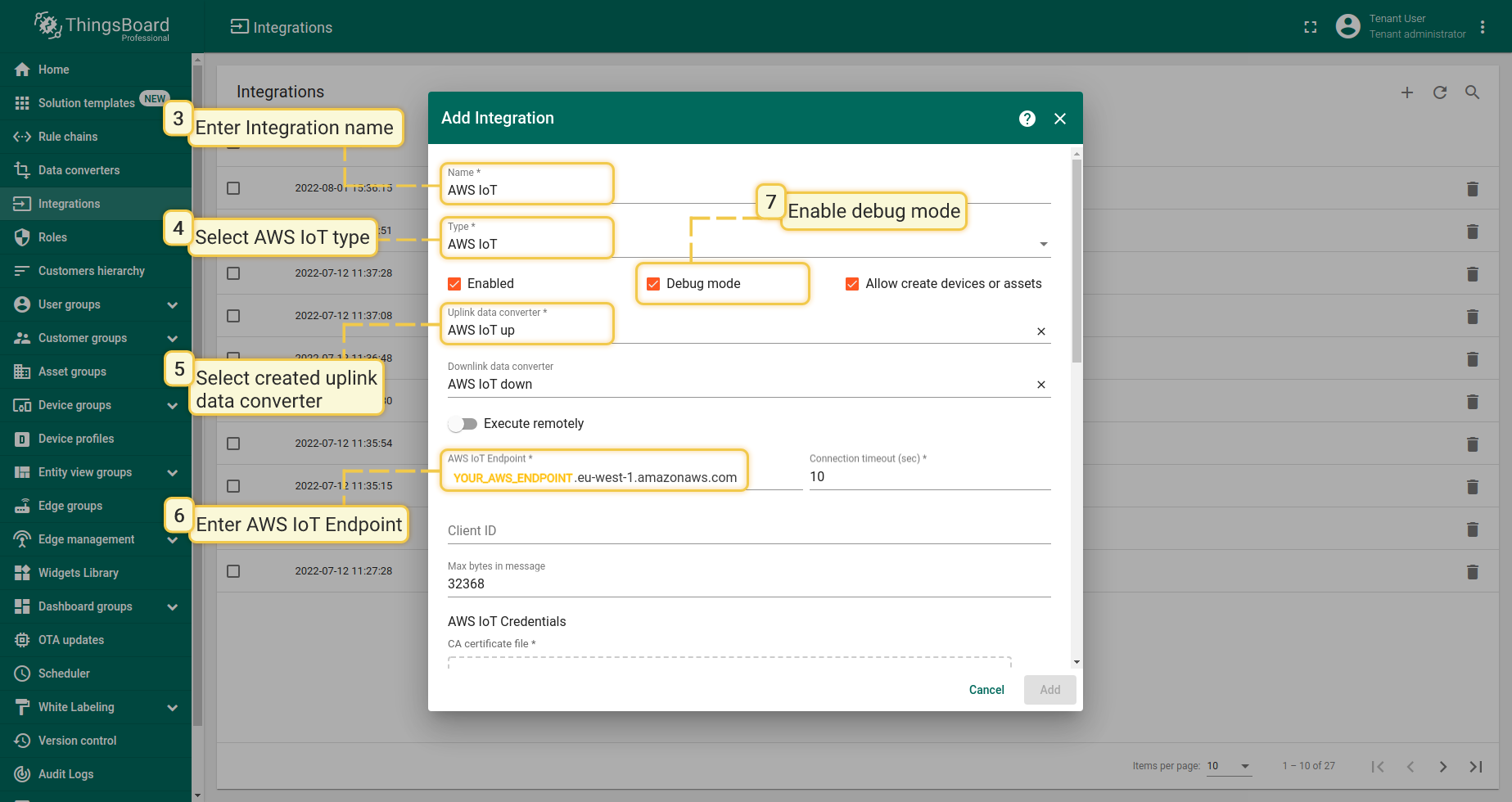Search integrations with magnifier icon
1512x802 pixels.
click(x=1473, y=92)
